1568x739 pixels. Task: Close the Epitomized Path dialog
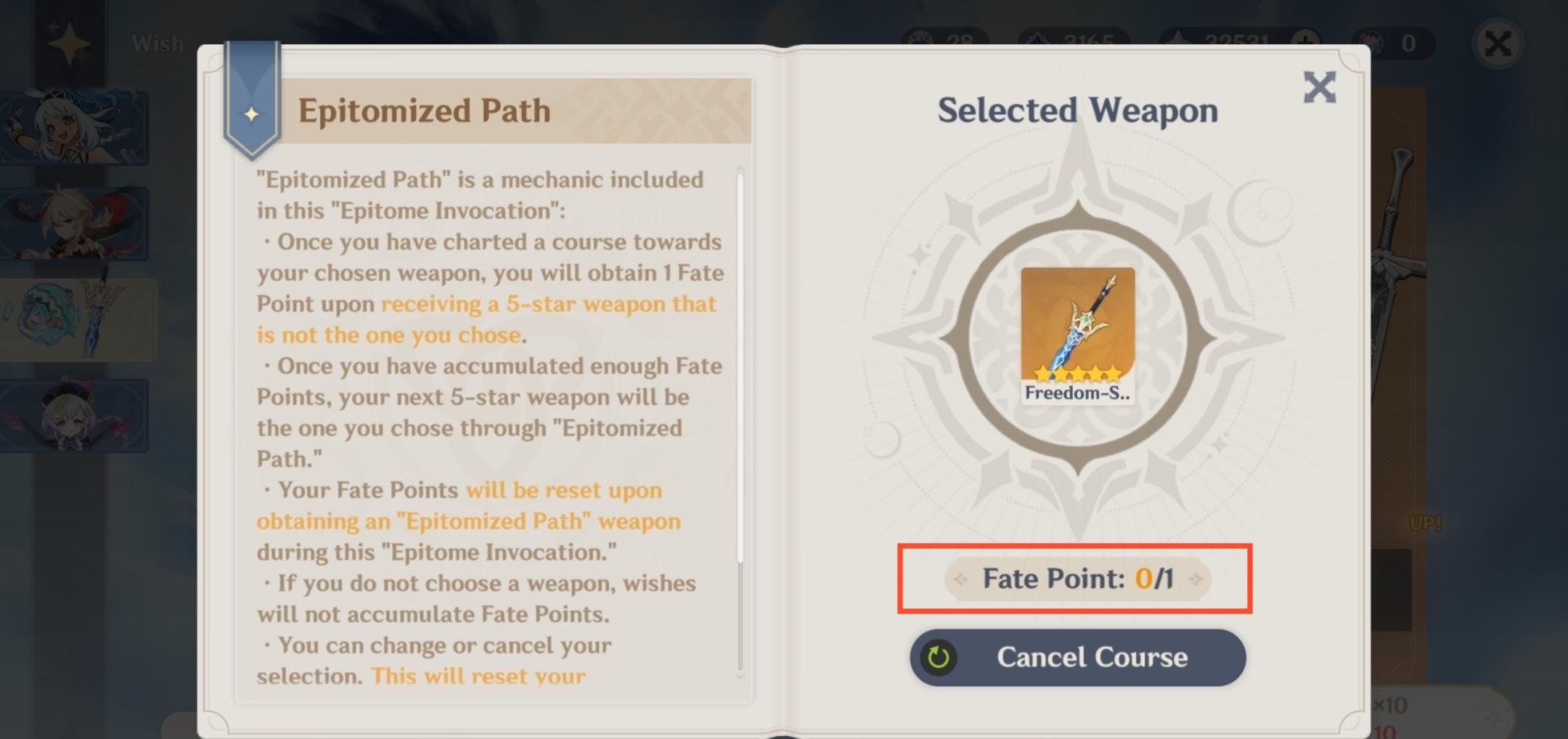(1320, 88)
